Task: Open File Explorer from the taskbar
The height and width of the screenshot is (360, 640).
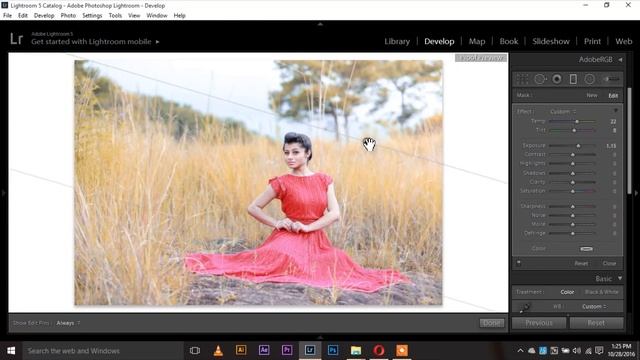Action: point(356,350)
